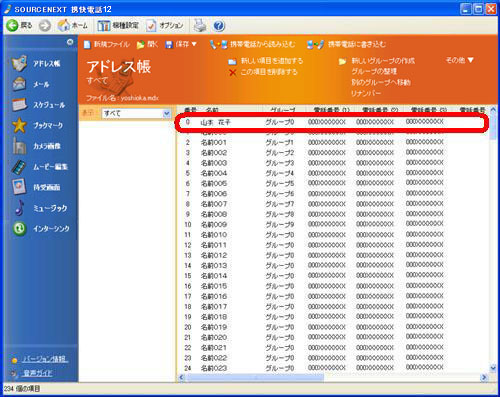500x397 pixels.
Task: Sort by グループ column header
Action: coord(283,110)
